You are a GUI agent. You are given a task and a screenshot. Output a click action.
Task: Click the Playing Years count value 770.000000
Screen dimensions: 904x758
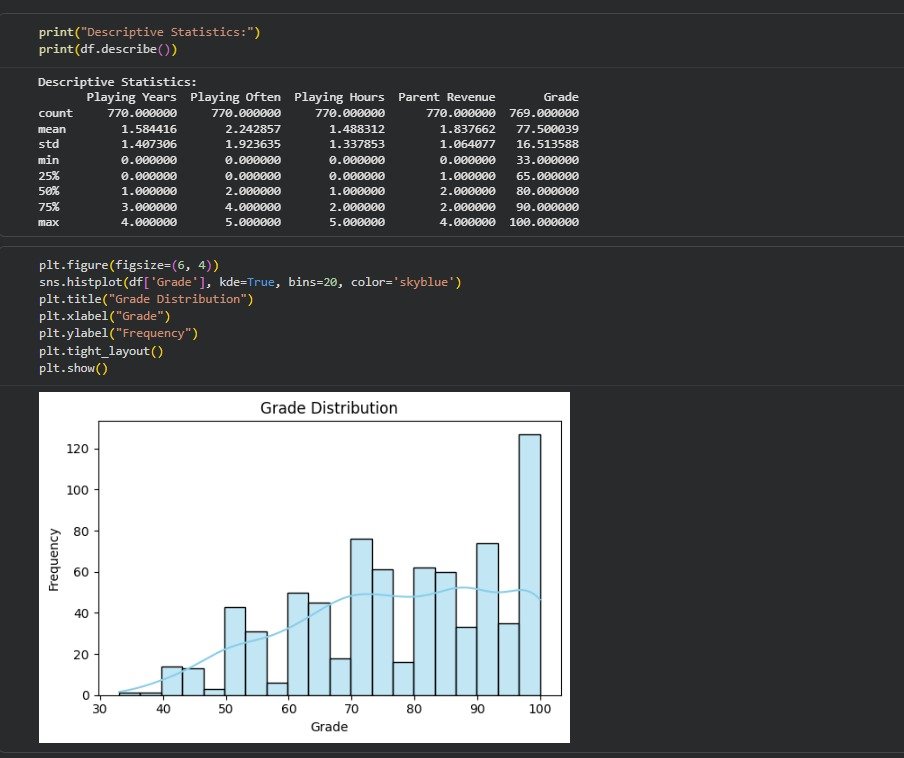[x=142, y=113]
